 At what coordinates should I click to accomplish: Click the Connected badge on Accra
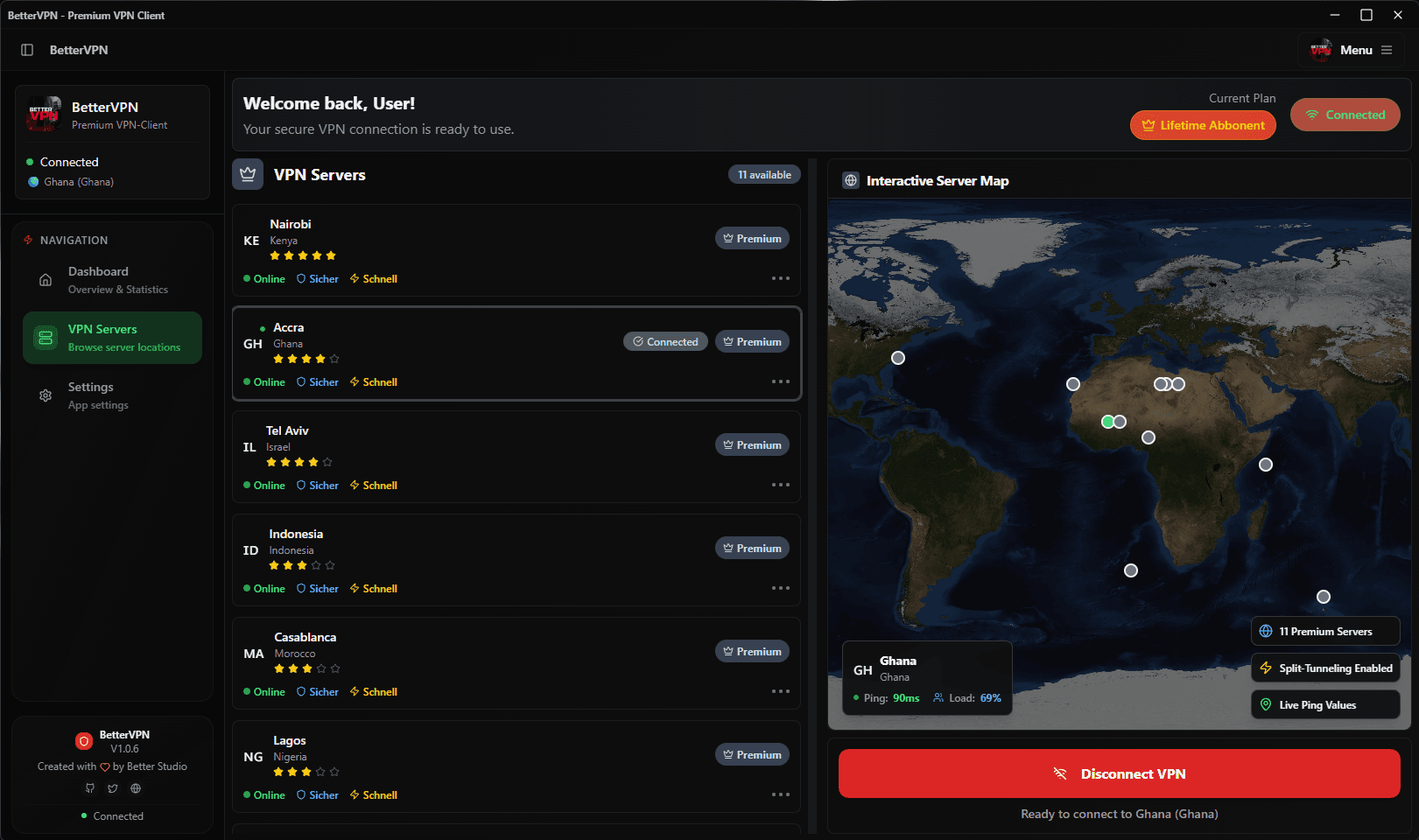(665, 341)
